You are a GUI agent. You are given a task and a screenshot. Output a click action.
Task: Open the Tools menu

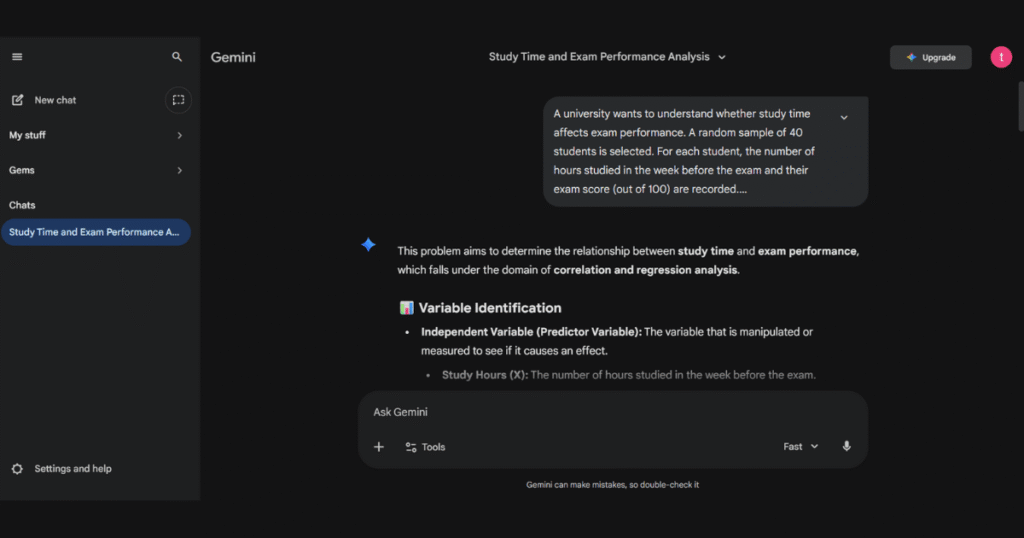pyautogui.click(x=425, y=447)
